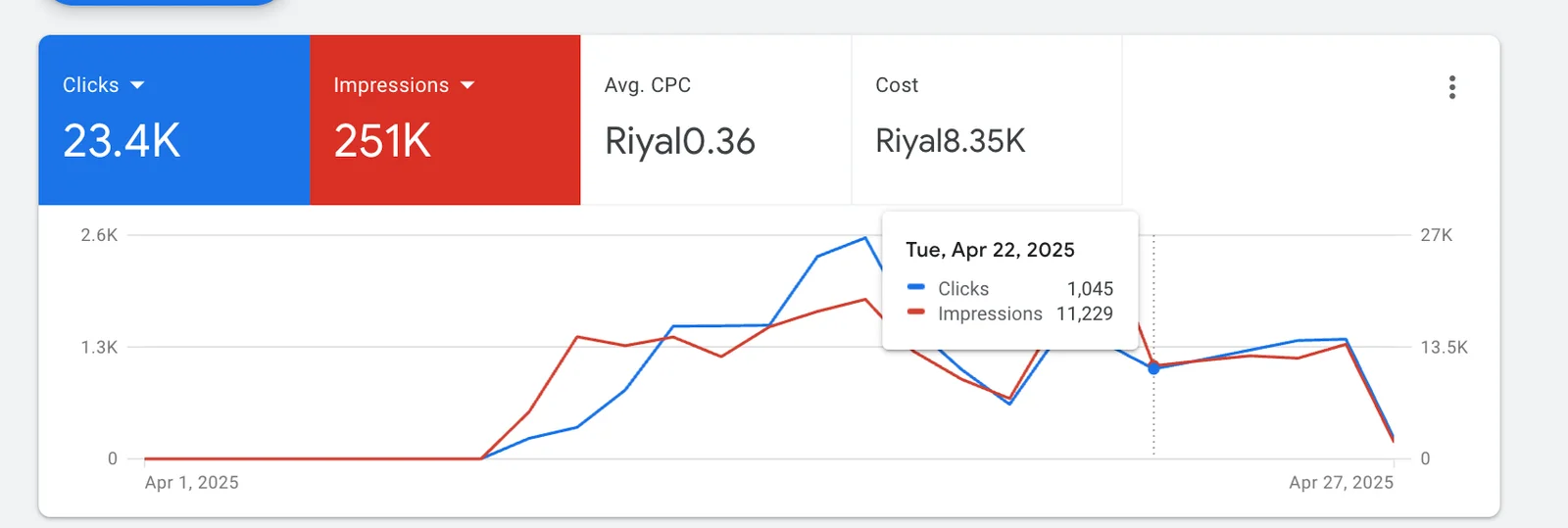Click the Apr 1, 2025 axis label
This screenshot has width=1568, height=528.
tap(192, 482)
